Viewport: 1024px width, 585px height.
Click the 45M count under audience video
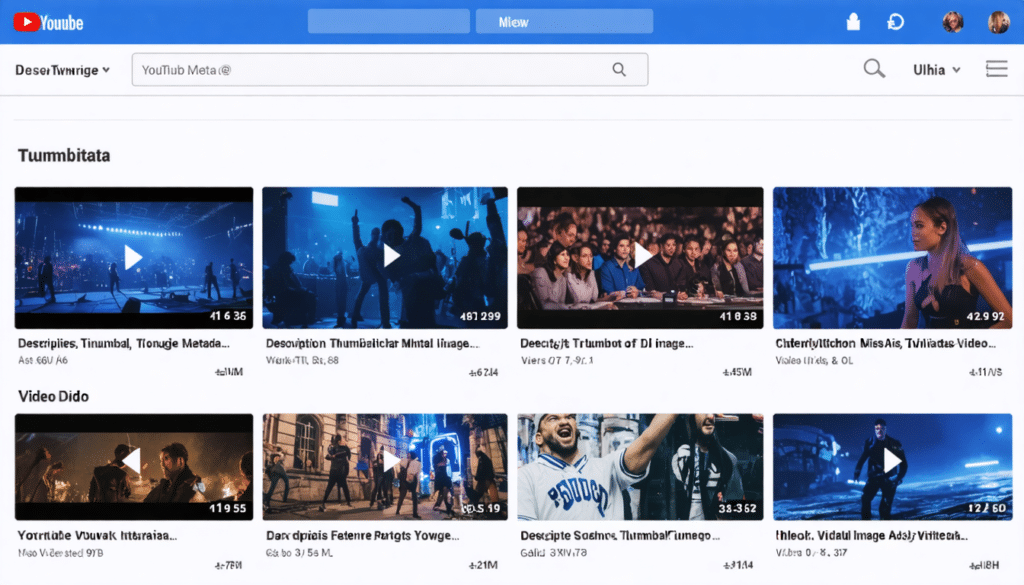737,372
